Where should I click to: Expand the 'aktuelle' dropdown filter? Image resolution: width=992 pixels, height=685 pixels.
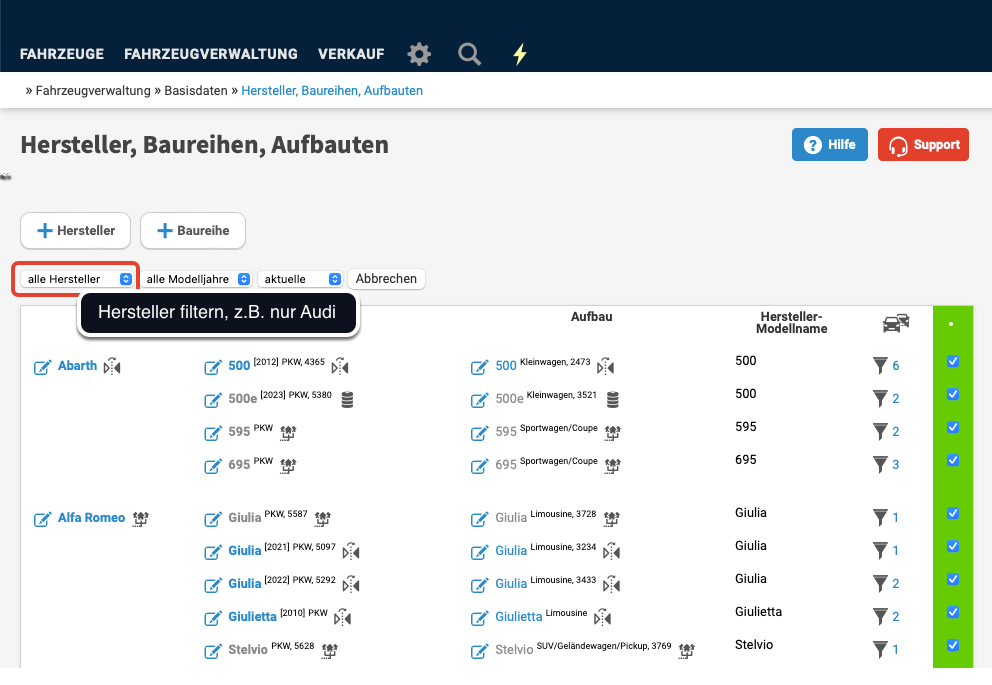point(300,279)
